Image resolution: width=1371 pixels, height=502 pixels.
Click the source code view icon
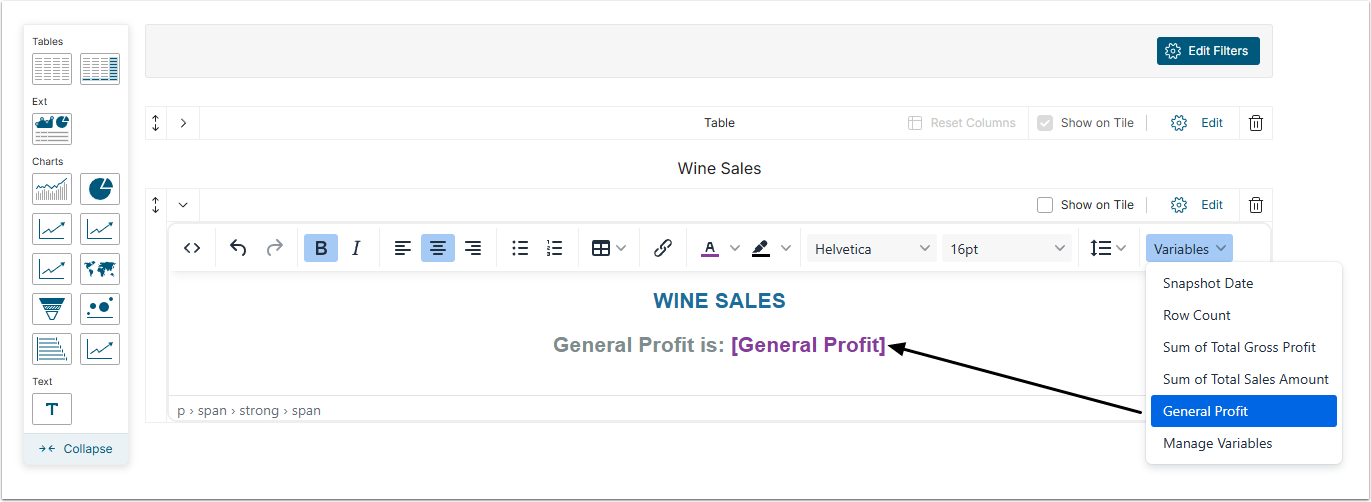point(192,248)
